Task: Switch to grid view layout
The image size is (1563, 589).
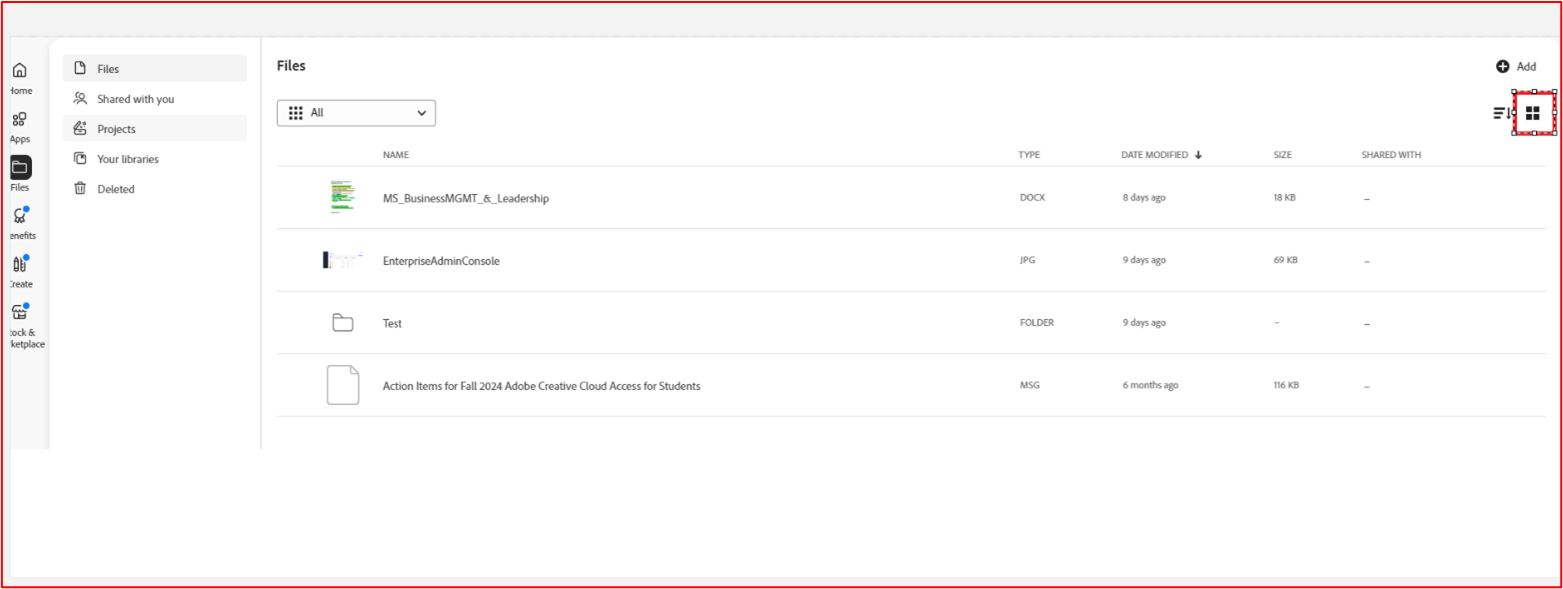Action: [1532, 113]
